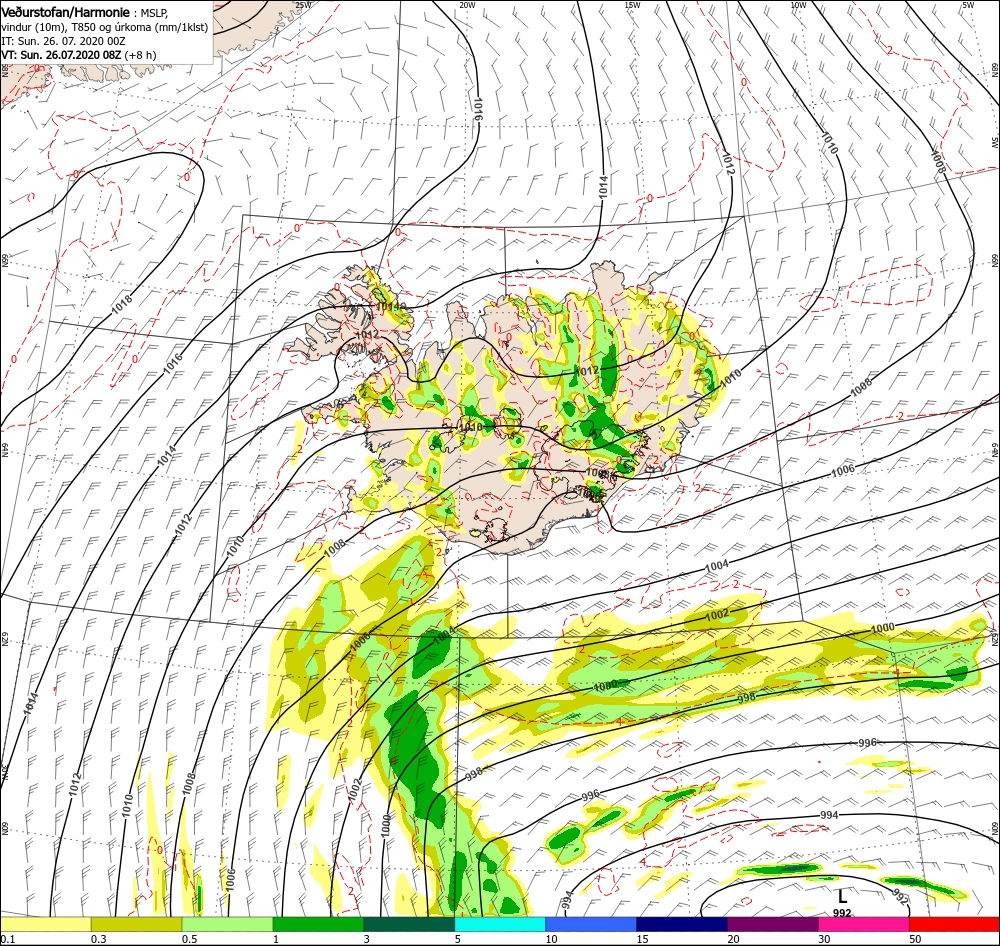1000x946 pixels.
Task: Click the light green 0.5–1 legend block
Action: click(x=227, y=924)
